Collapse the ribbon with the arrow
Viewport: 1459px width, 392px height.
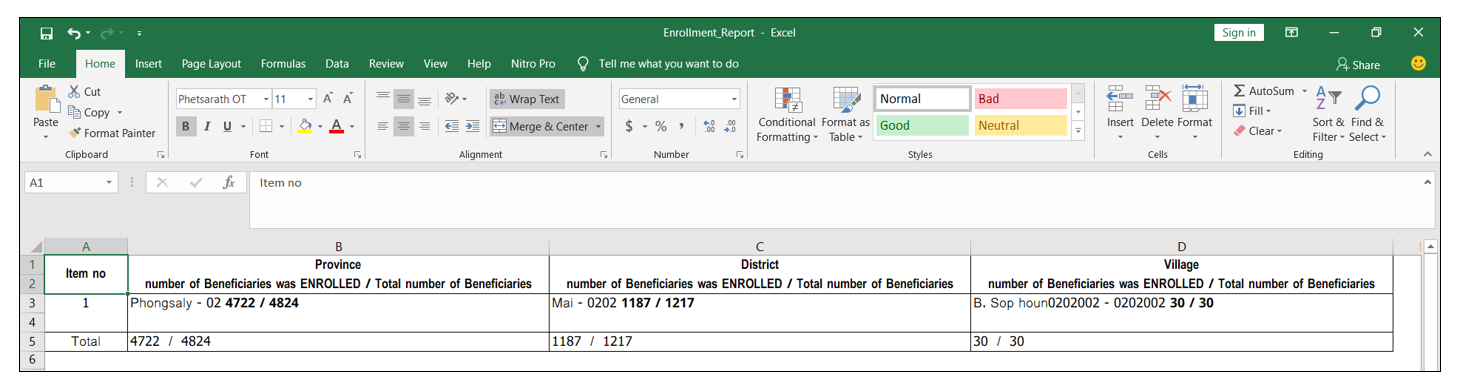tap(1427, 155)
